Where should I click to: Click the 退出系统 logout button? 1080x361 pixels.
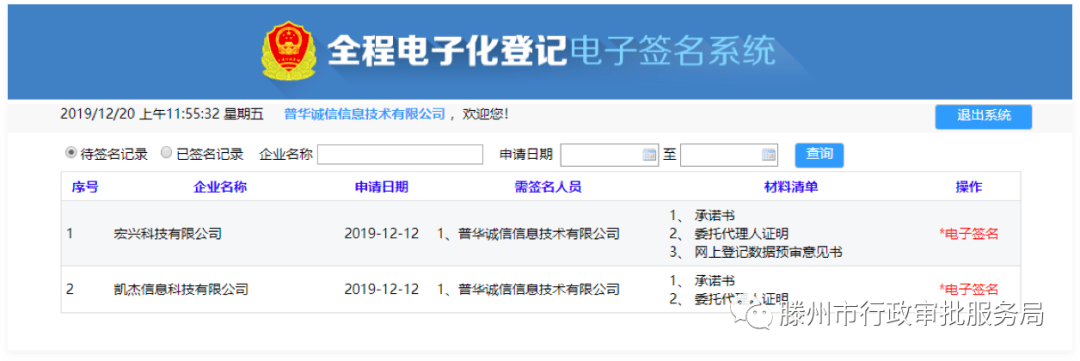point(984,116)
